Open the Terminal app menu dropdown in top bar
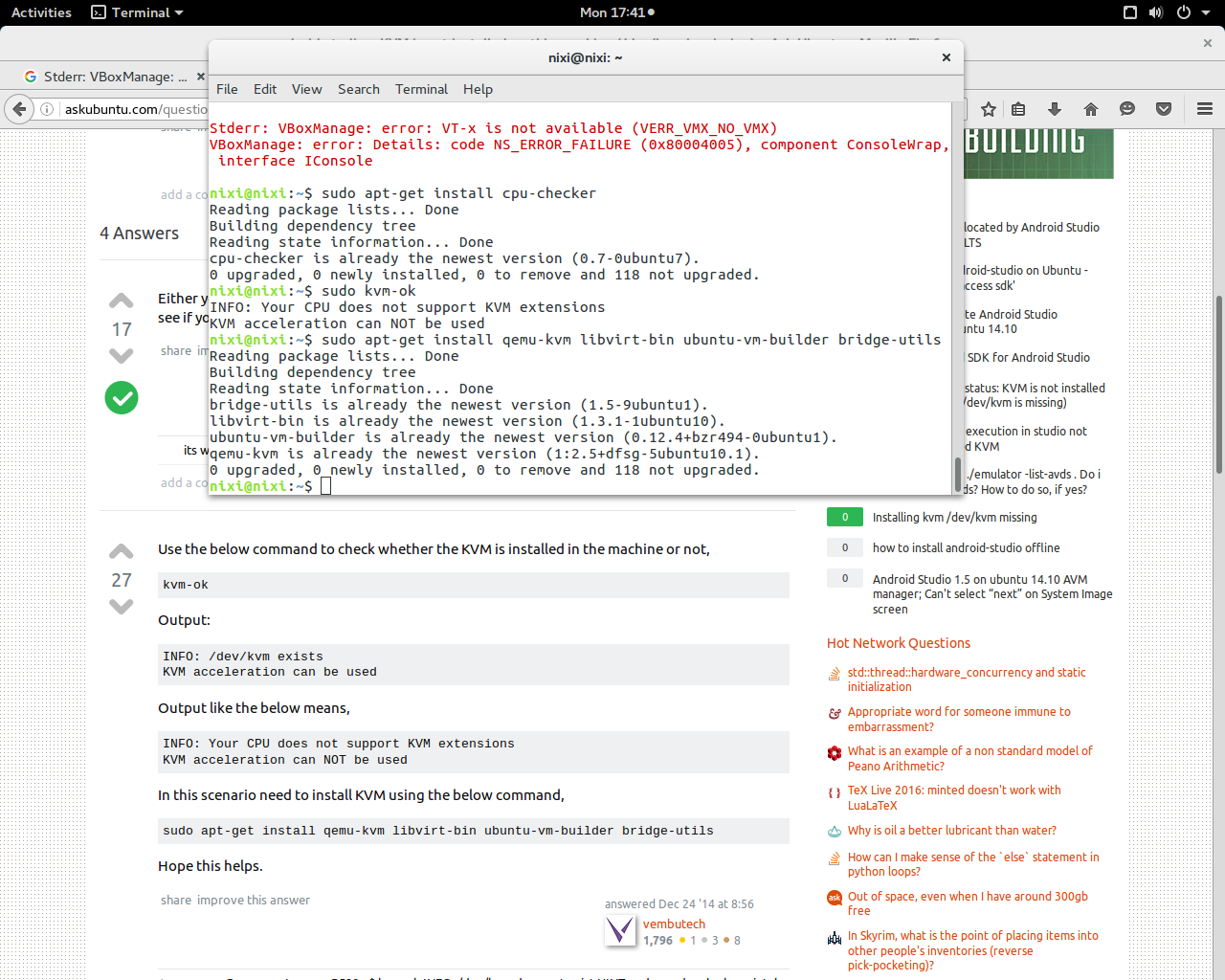Screen dimensions: 1225x980 137,12
